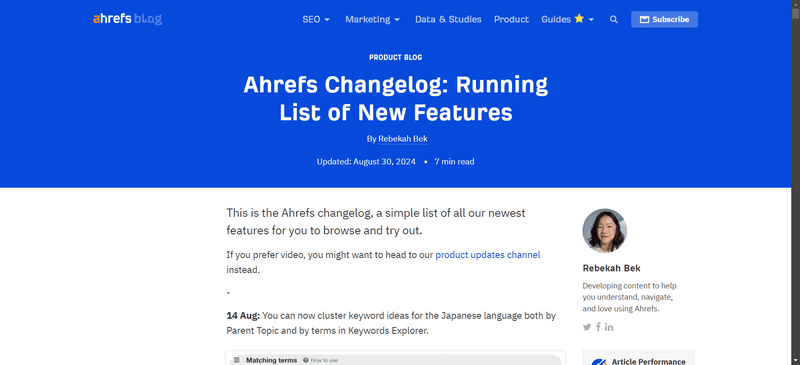Expand the Guides dropdown menu
This screenshot has height=365, width=800.
(x=568, y=19)
